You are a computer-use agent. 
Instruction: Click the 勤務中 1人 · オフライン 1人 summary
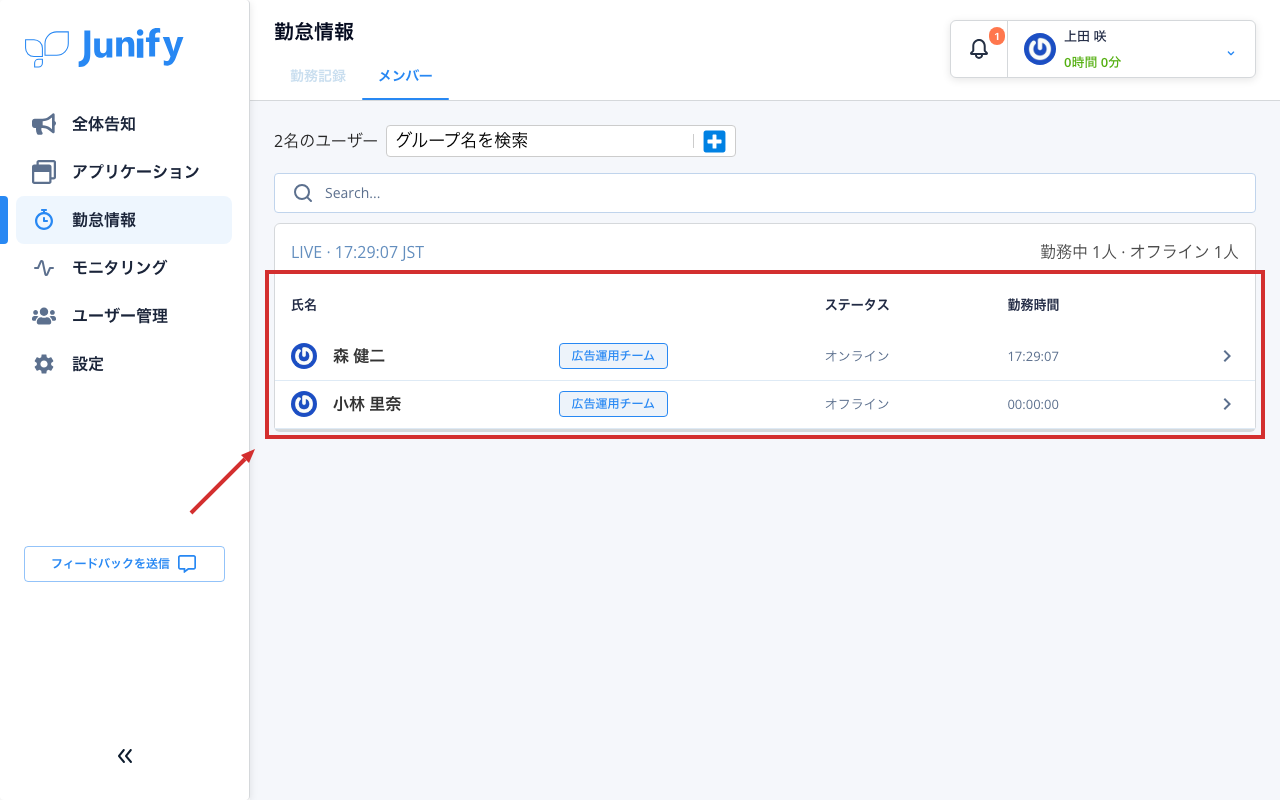click(1139, 252)
